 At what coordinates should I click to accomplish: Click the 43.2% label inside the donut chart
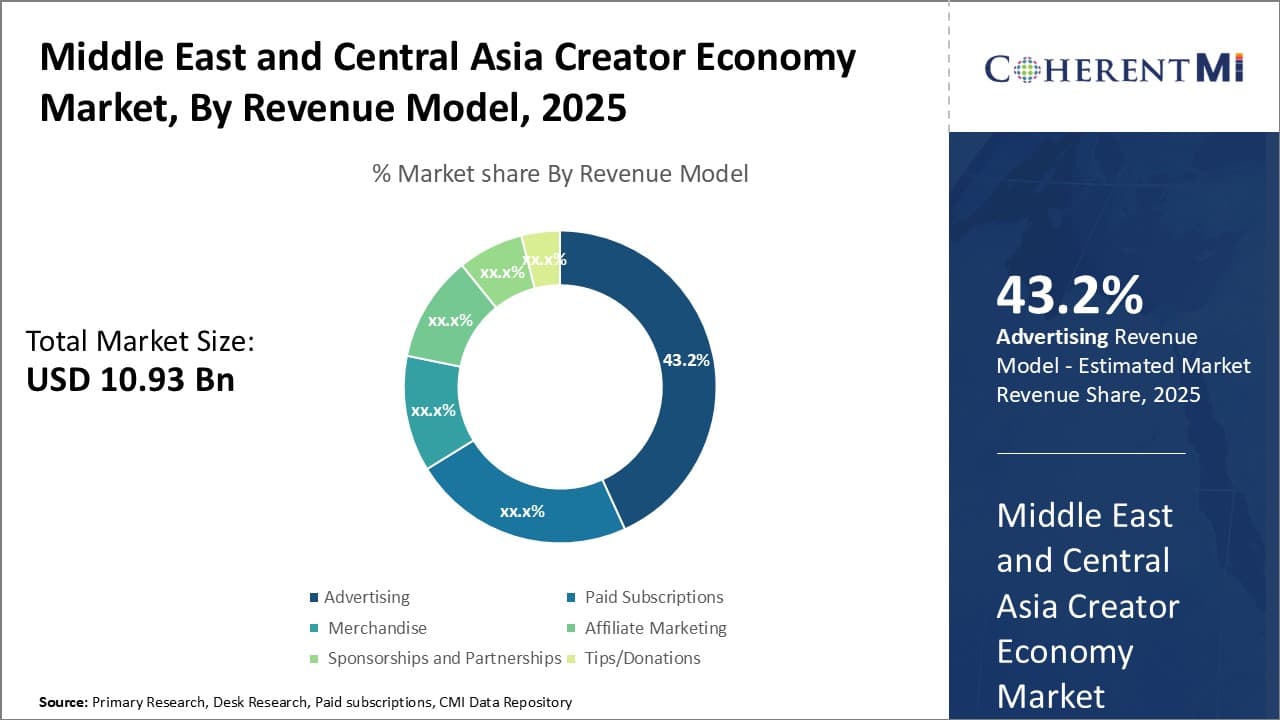[687, 358]
